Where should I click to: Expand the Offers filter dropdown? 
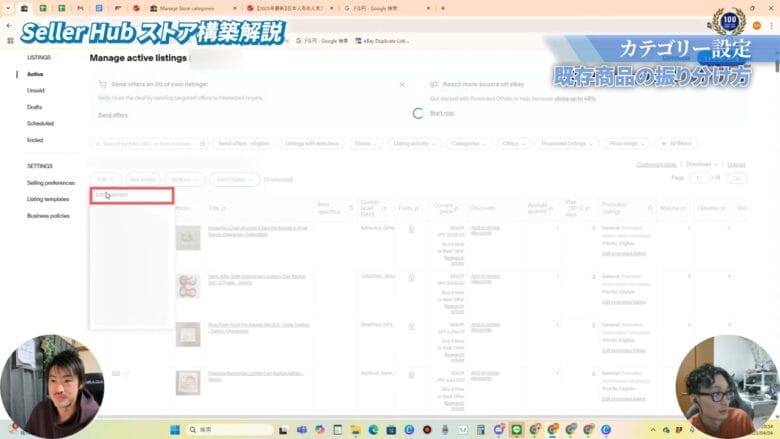pyautogui.click(x=513, y=144)
